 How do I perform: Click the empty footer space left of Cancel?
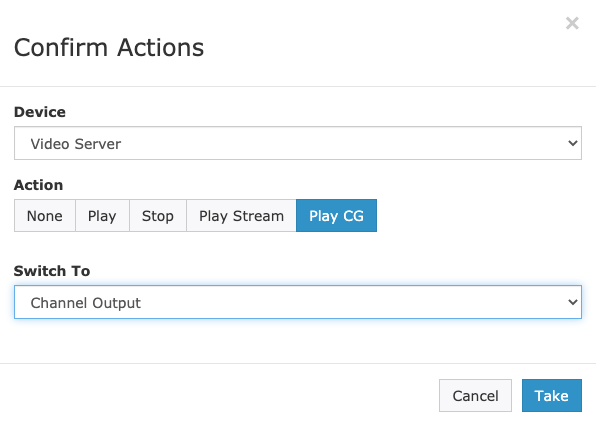click(217, 395)
